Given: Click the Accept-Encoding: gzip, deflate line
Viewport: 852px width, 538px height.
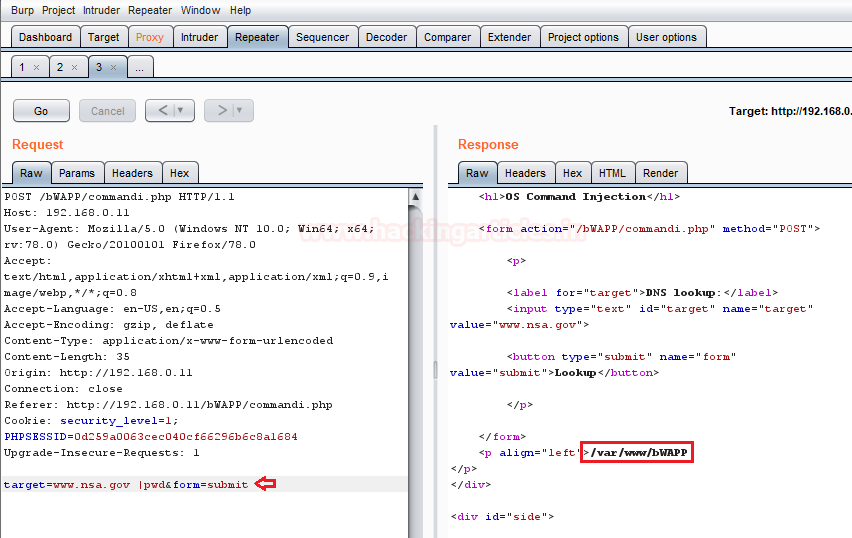Looking at the screenshot, I should pos(109,324).
